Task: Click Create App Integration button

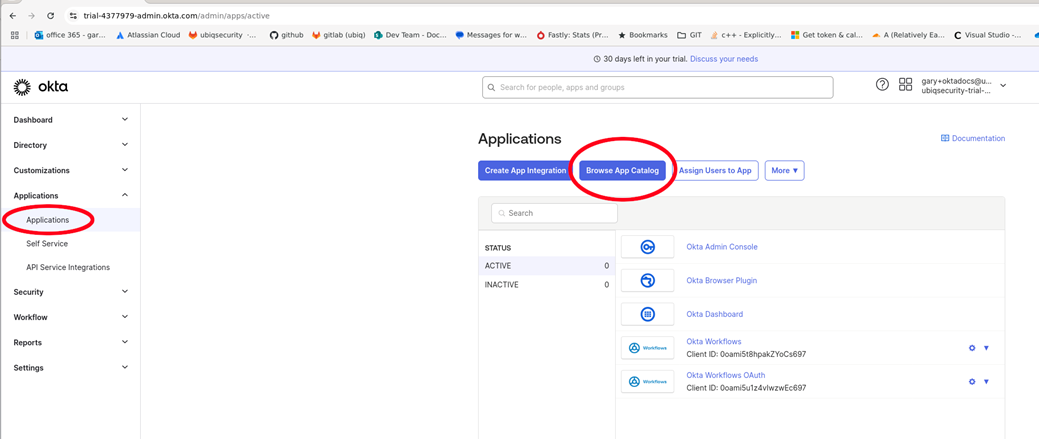Action: click(525, 170)
